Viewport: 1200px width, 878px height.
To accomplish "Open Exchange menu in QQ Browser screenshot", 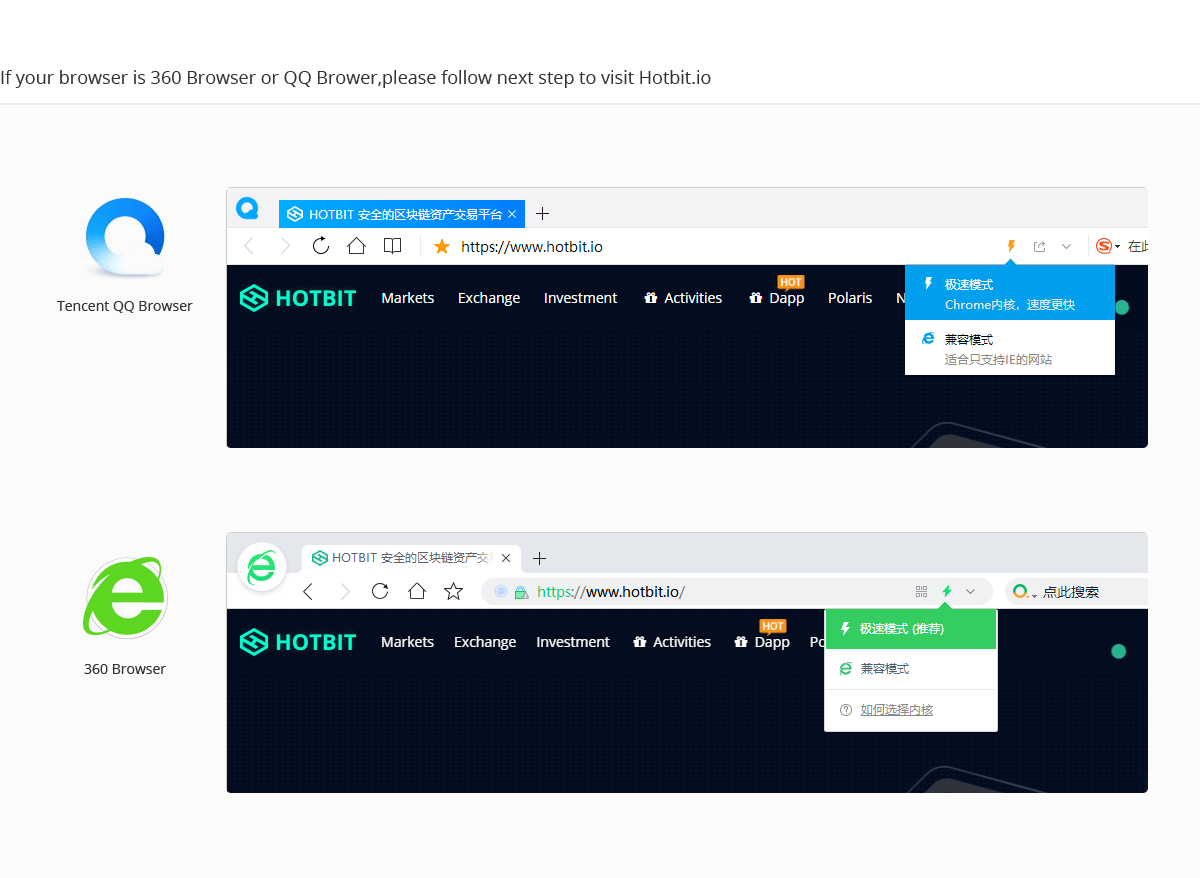I will coord(489,298).
